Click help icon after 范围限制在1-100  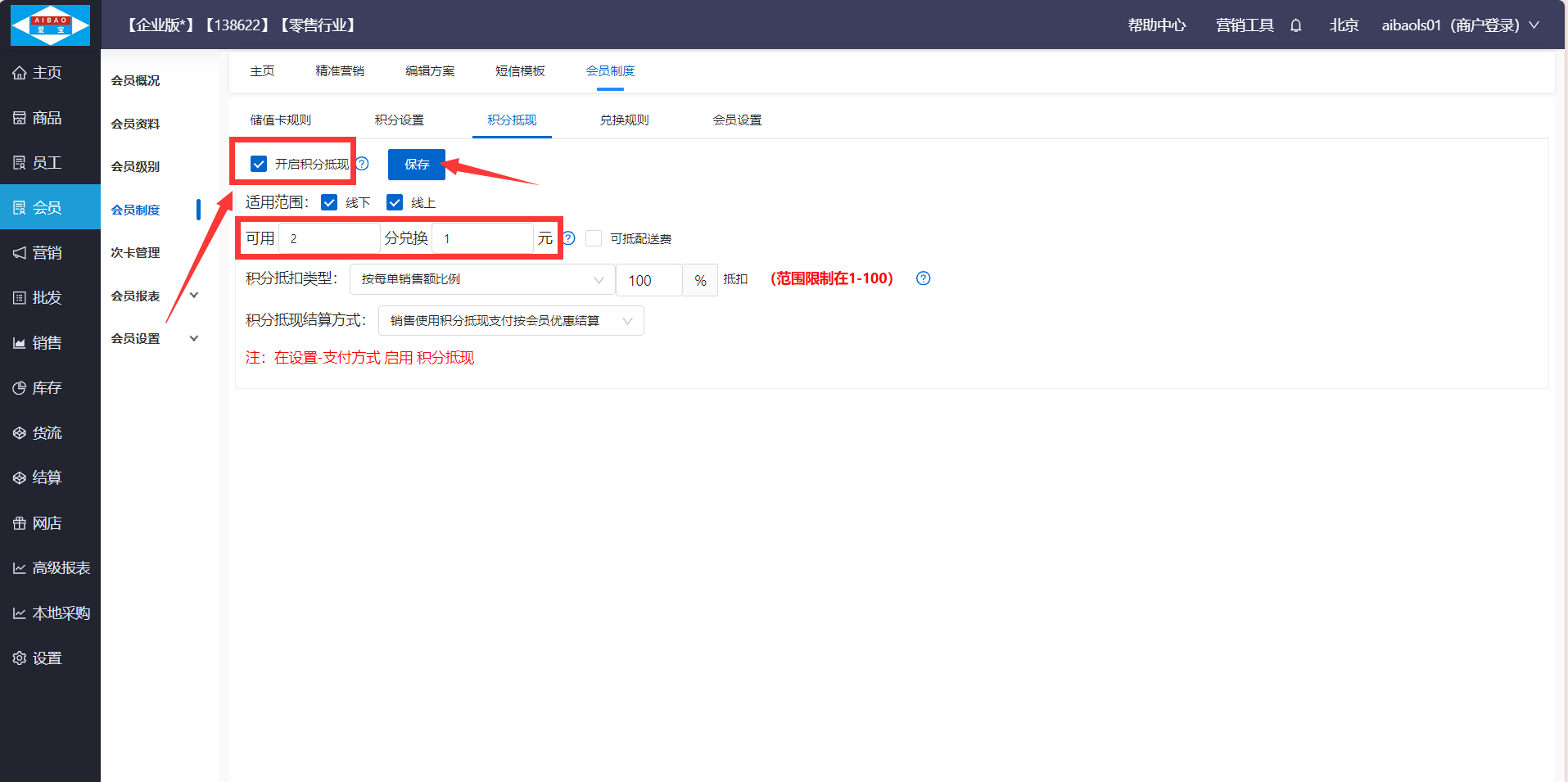pos(923,278)
